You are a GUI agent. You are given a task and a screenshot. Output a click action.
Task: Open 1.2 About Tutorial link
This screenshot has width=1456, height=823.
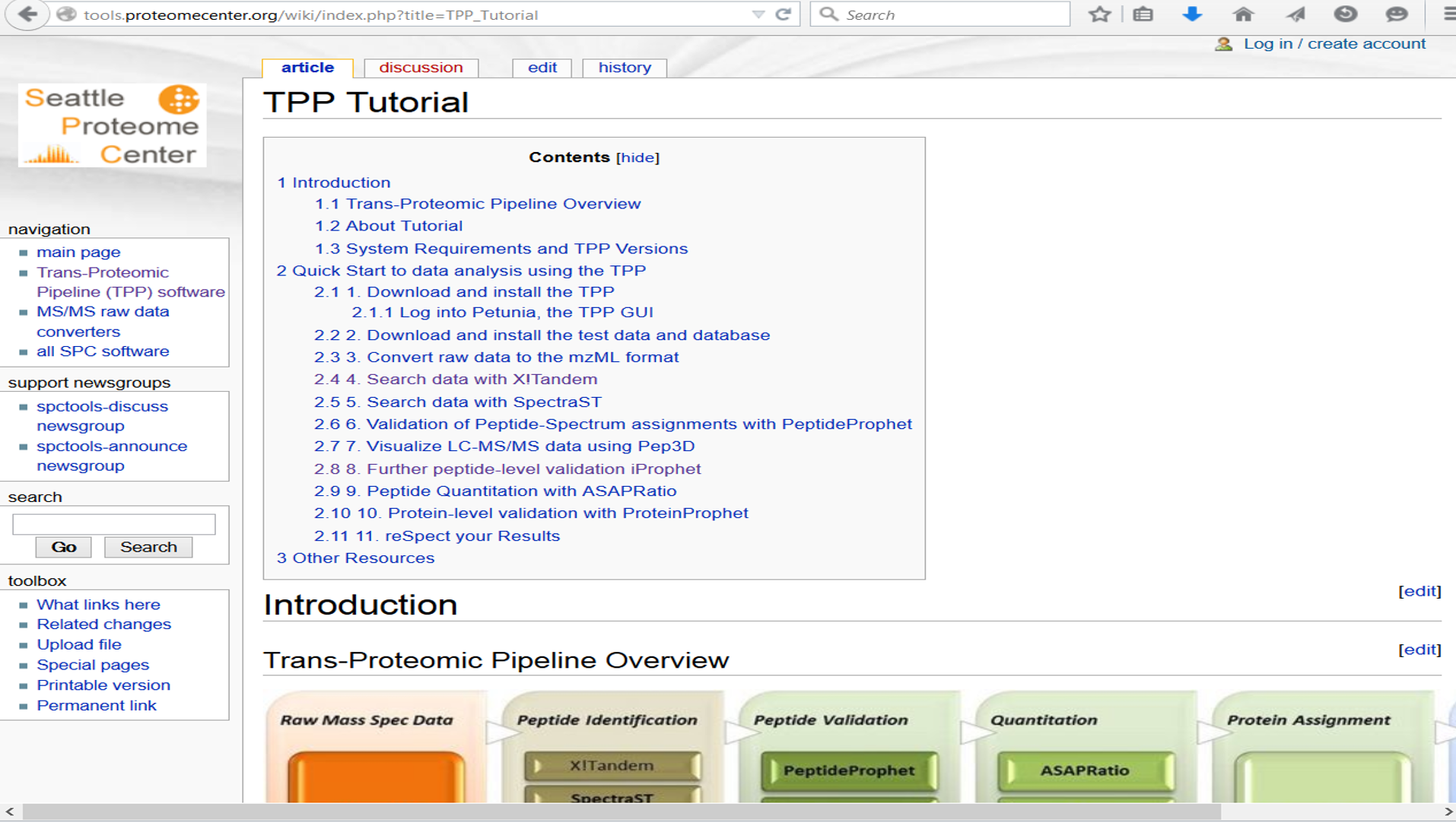tap(388, 226)
